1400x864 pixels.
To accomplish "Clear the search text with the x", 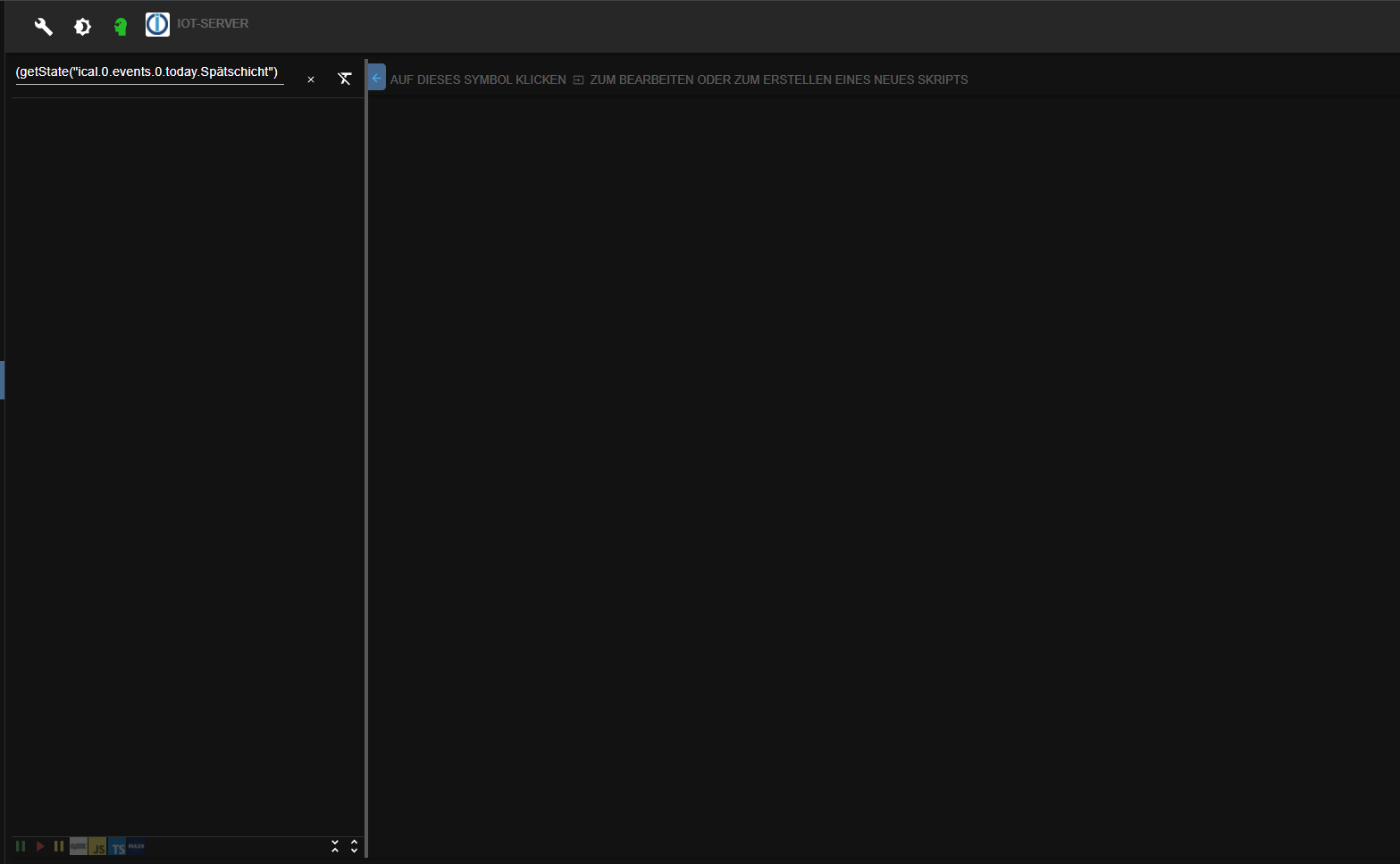I will click(x=311, y=80).
